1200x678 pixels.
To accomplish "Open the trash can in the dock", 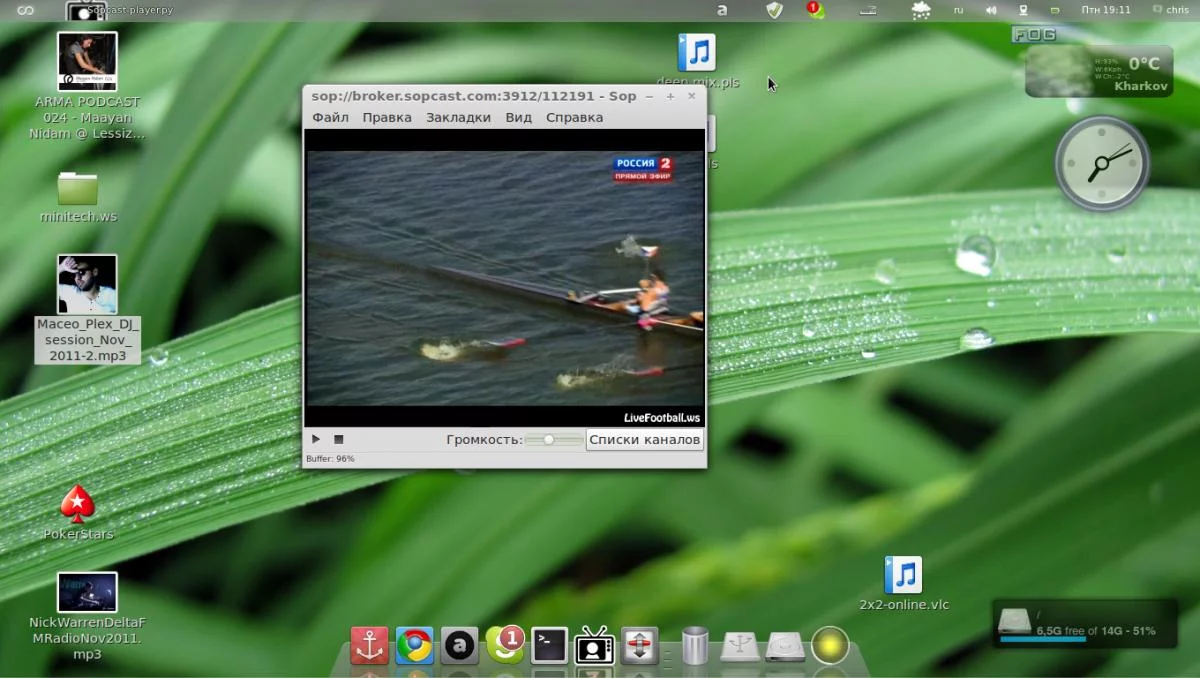I will pos(695,646).
